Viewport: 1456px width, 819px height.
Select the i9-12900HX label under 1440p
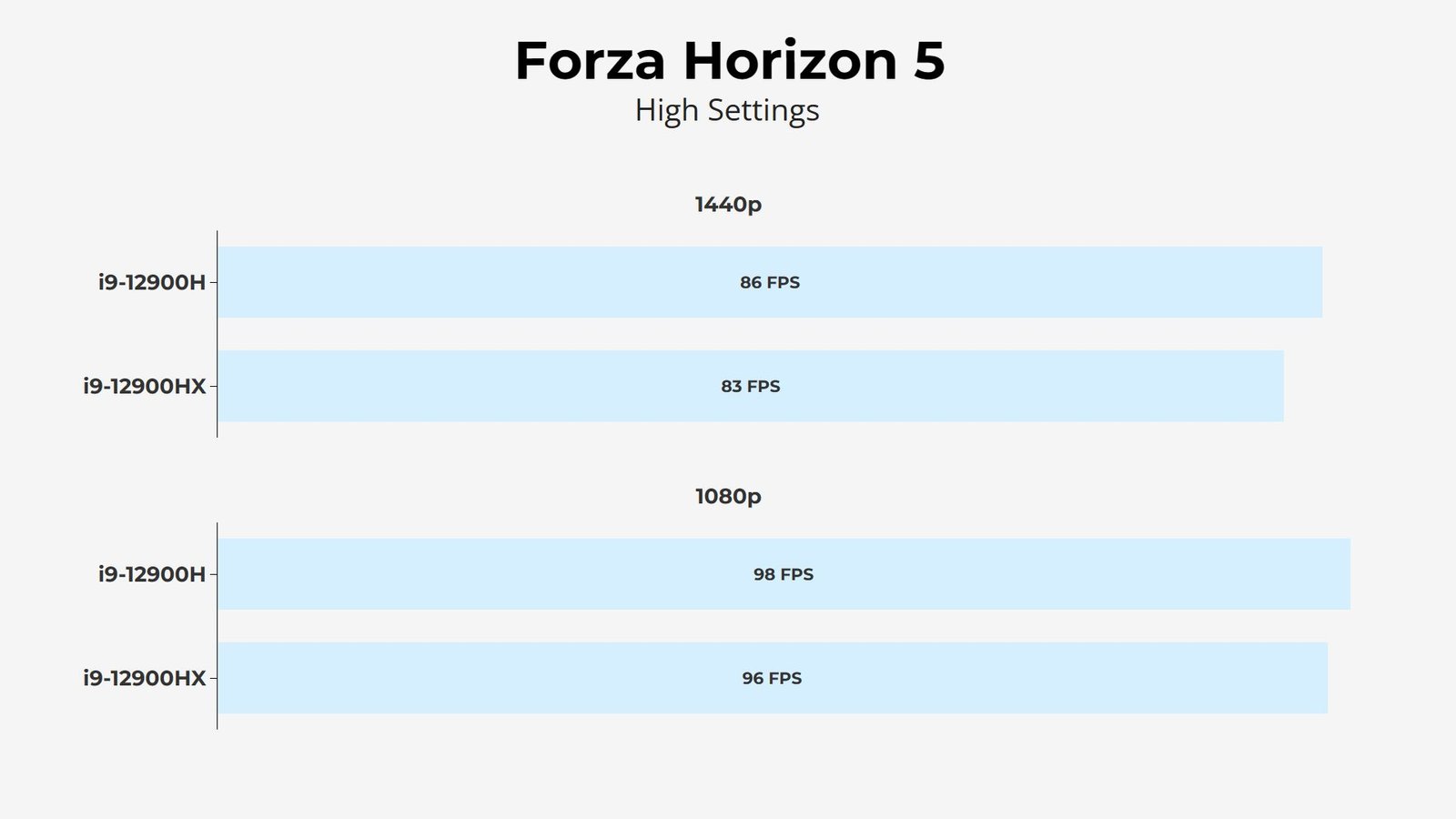(x=145, y=386)
